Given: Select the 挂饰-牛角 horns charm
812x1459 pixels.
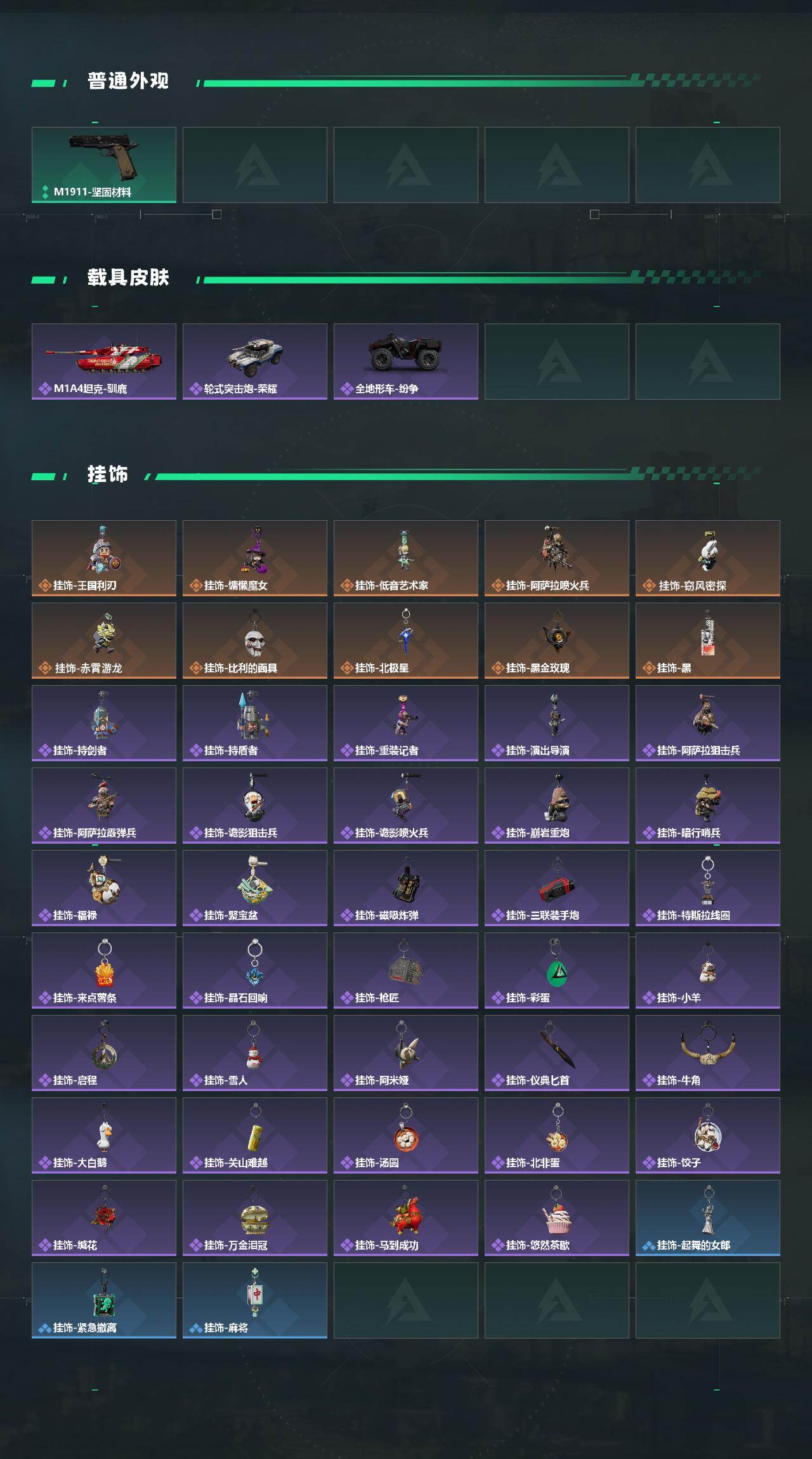Looking at the screenshot, I should 708,1053.
